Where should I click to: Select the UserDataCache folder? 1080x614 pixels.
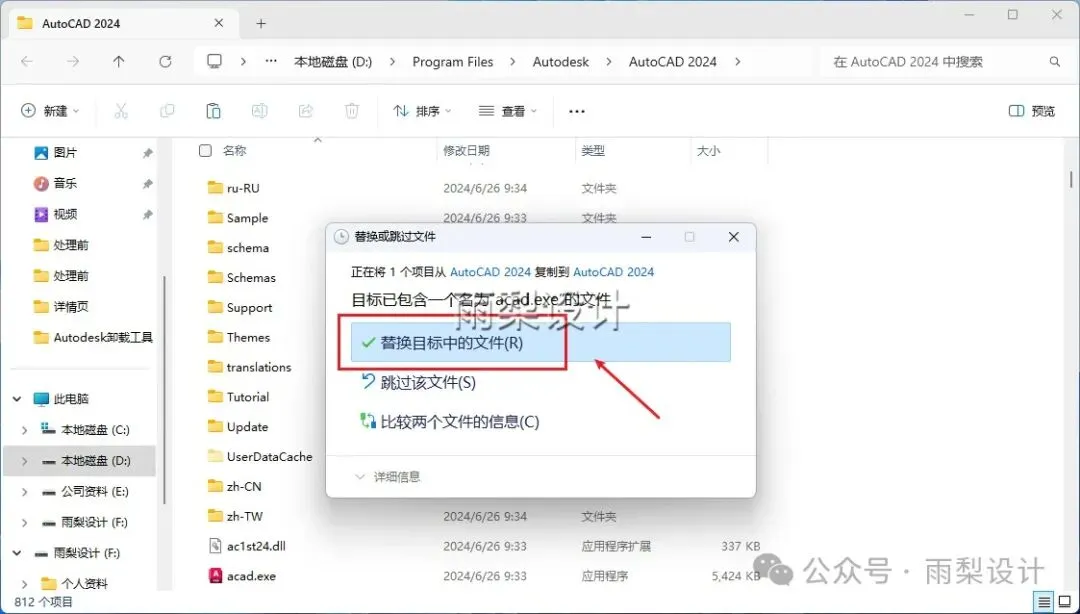(x=269, y=457)
